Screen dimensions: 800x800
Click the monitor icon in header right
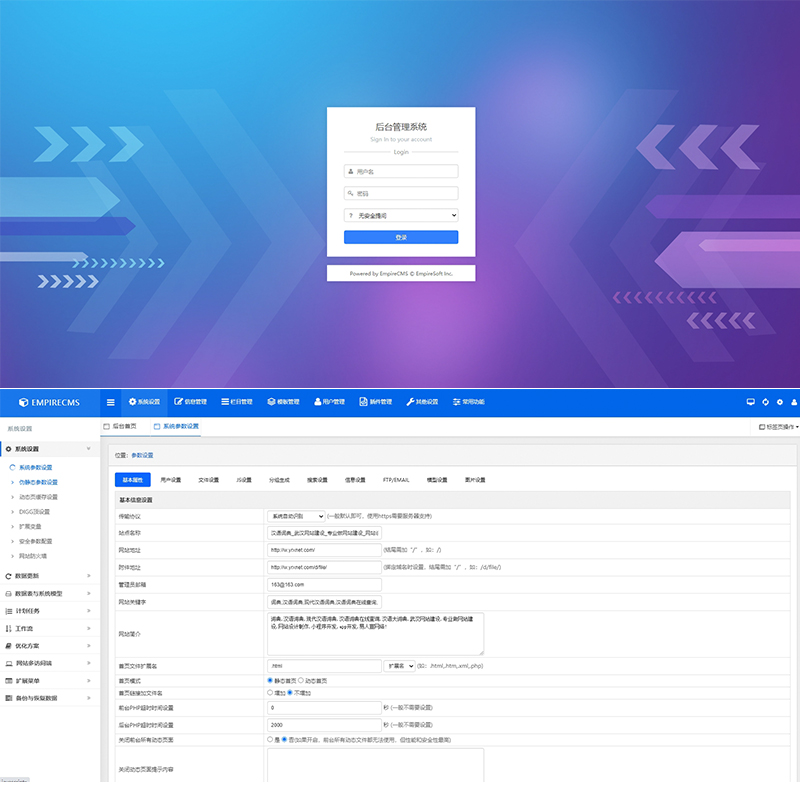coord(751,402)
